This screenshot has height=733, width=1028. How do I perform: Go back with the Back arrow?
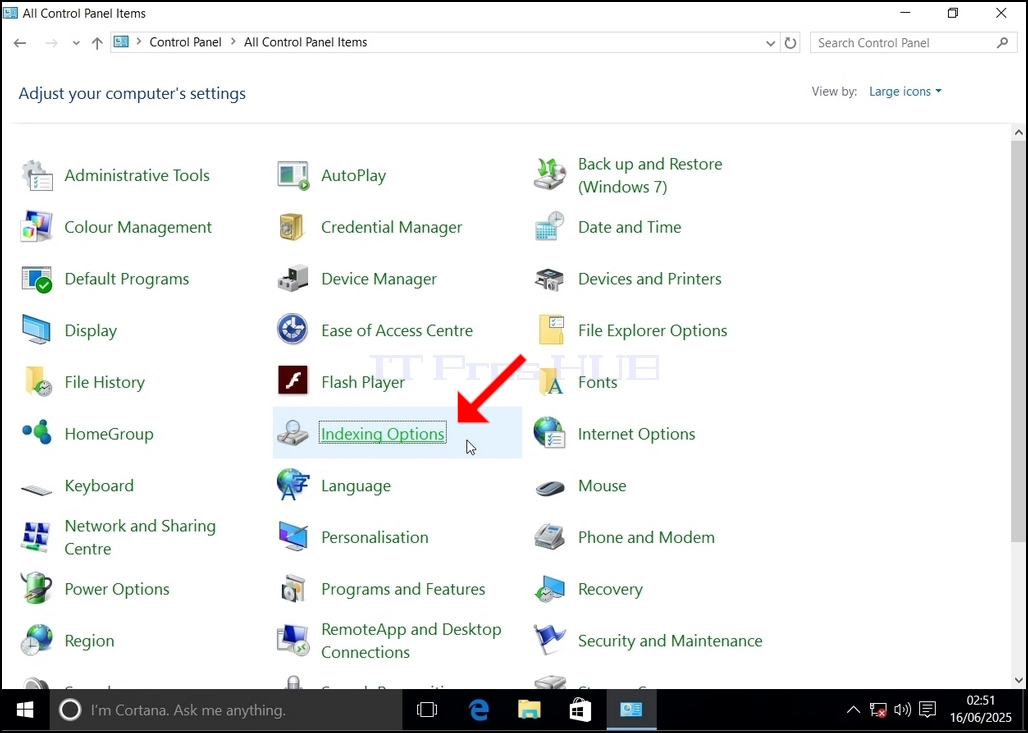(20, 43)
